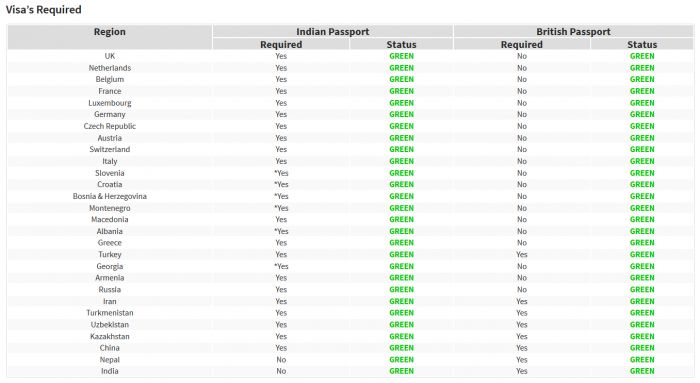Select India's British Passport GREEN status

coord(642,371)
